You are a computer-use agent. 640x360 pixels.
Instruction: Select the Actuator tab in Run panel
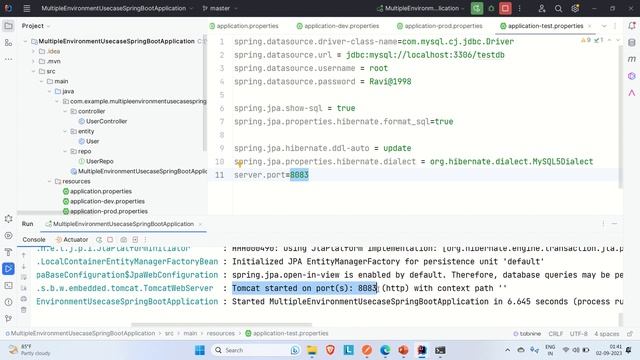pyautogui.click(x=72, y=240)
